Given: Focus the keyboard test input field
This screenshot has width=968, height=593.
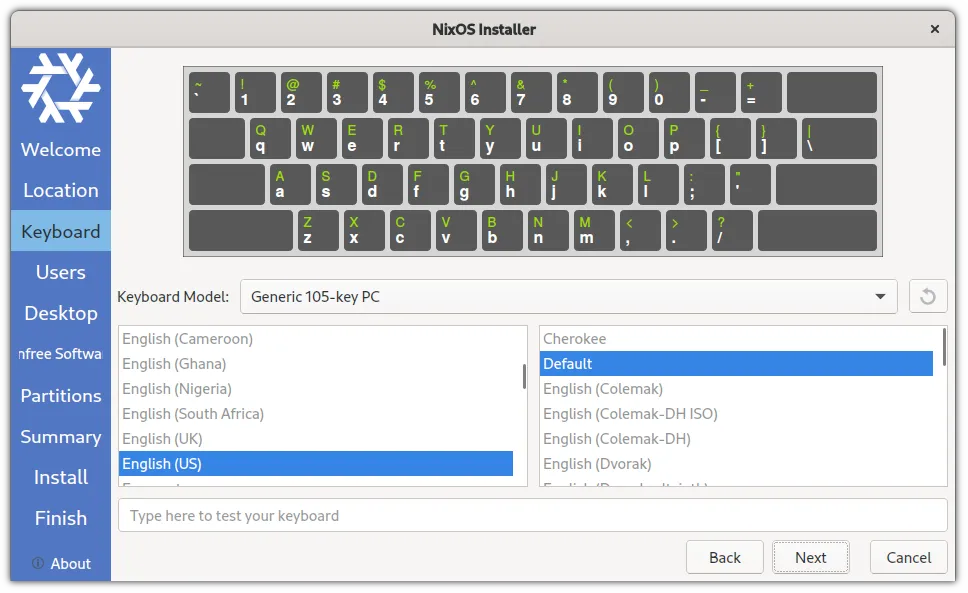Looking at the screenshot, I should (532, 516).
